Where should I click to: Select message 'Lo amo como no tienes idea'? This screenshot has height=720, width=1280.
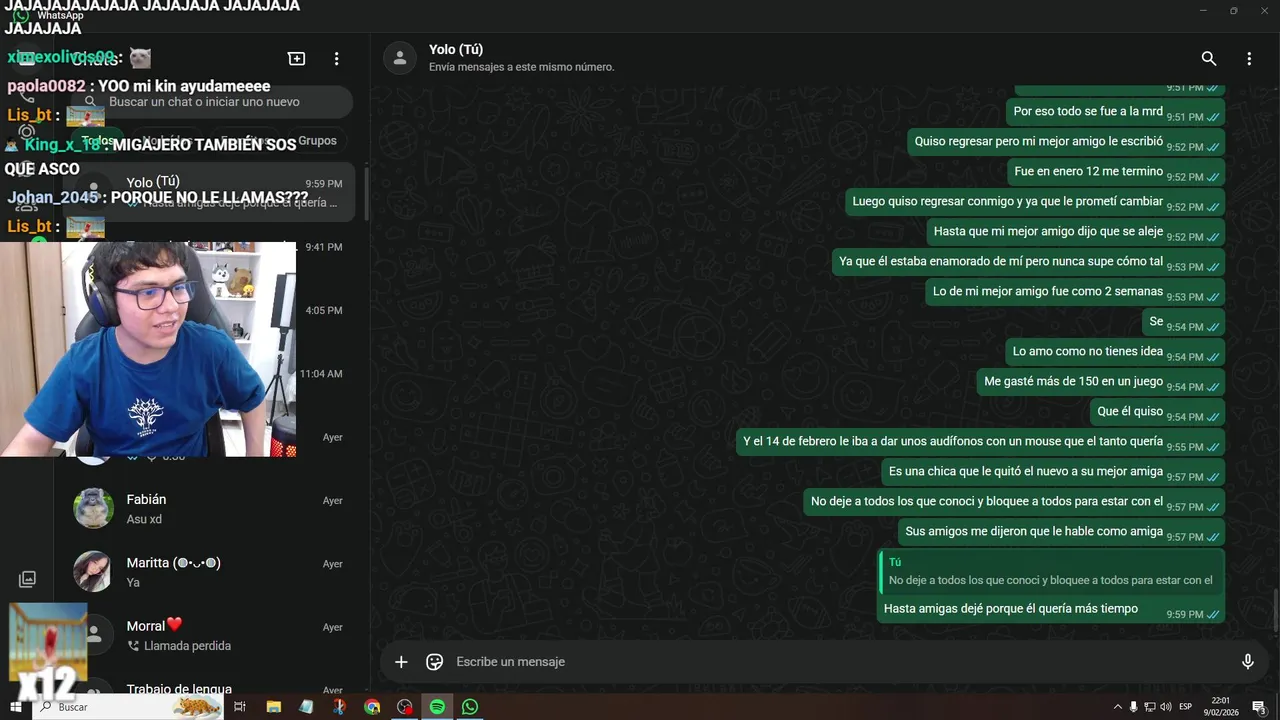[x=1115, y=352]
